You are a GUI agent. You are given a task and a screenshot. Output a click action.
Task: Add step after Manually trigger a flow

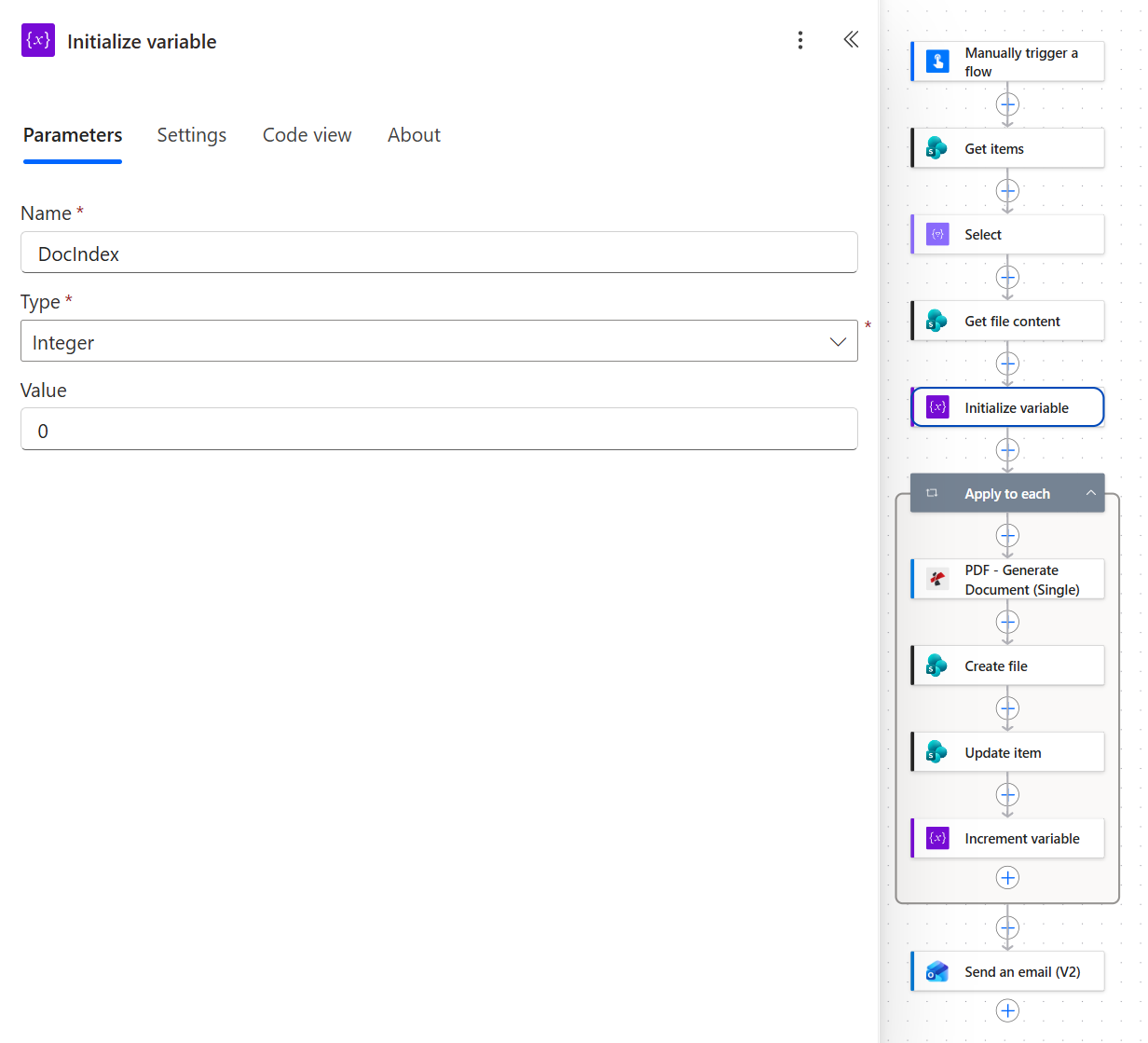point(1007,104)
